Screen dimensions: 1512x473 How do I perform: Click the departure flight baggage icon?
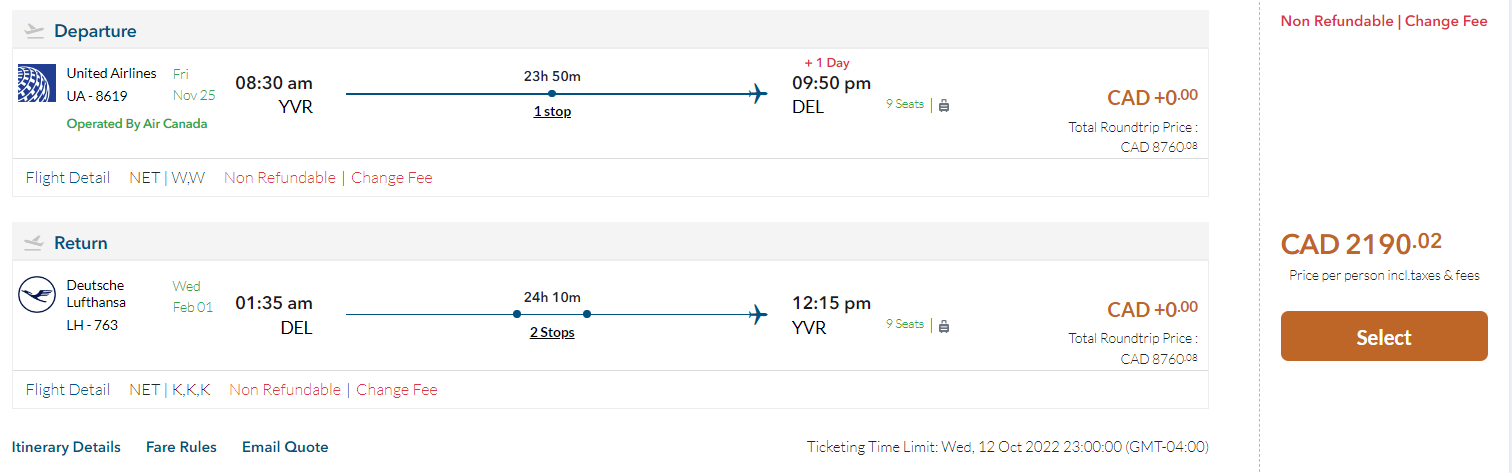coord(944,105)
